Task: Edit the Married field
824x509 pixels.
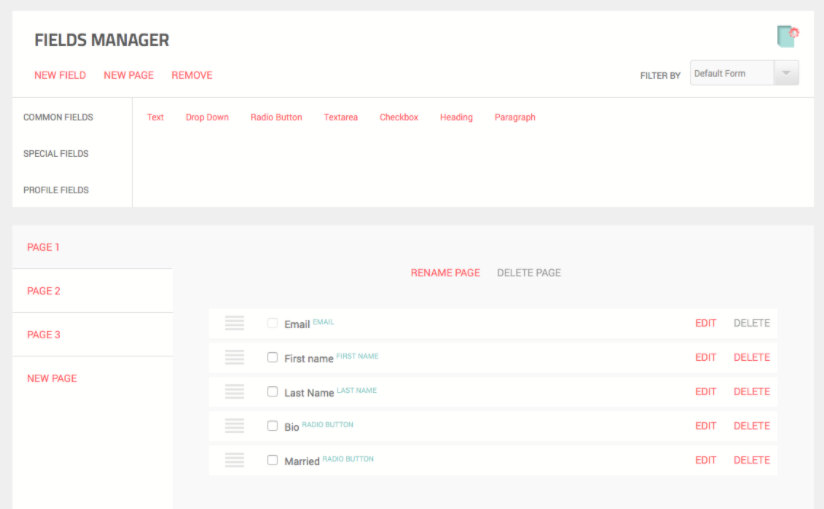Action: click(705, 460)
